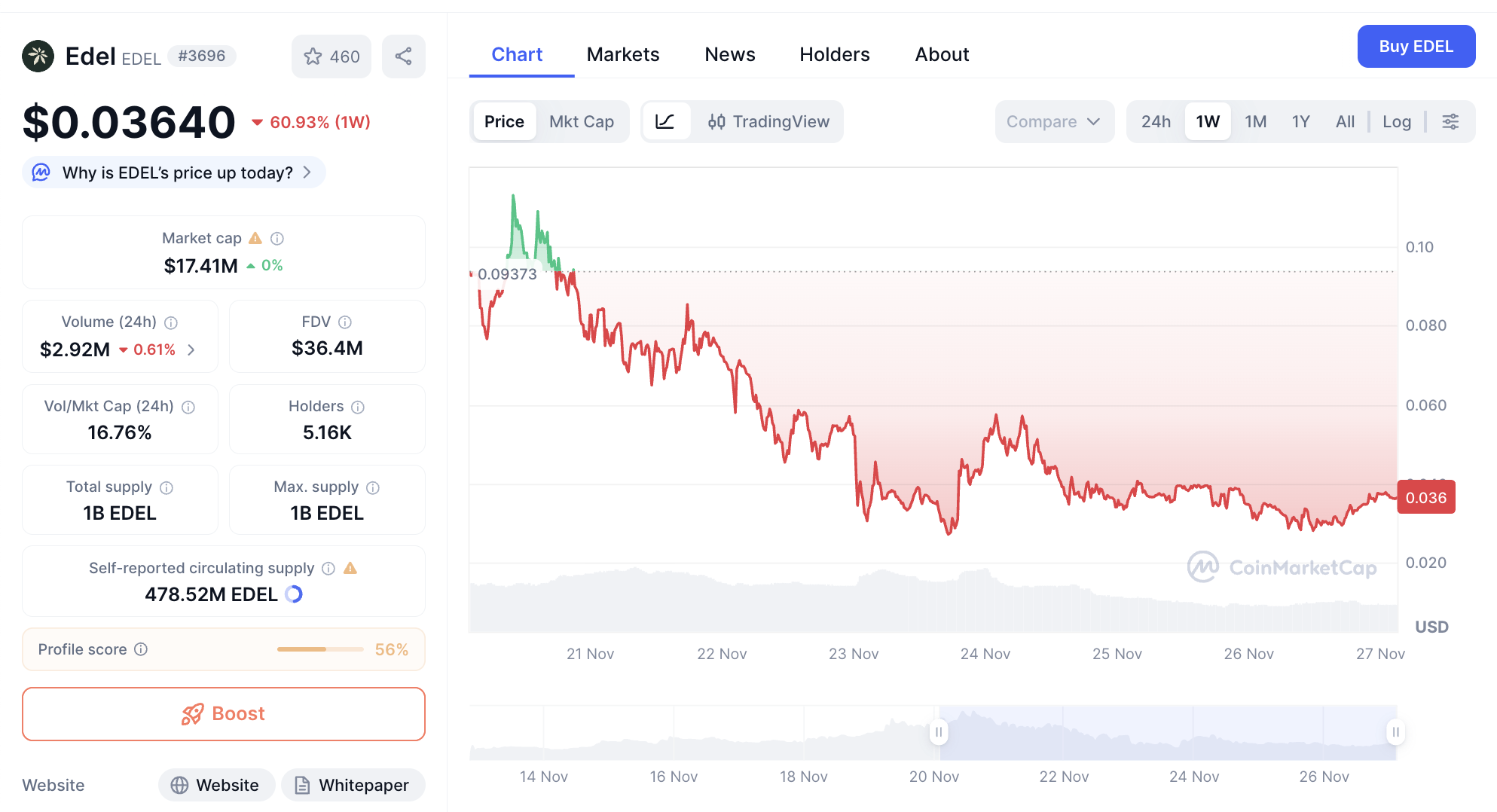Click the Holders info icon
This screenshot has height=812, width=1497.
[358, 407]
